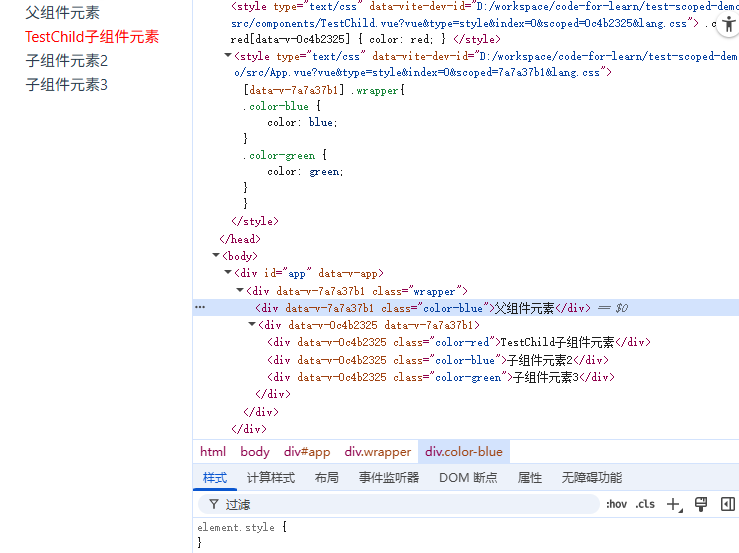Select html in the breadcrumb bar
Image resolution: width=739 pixels, height=553 pixels.
(213, 452)
